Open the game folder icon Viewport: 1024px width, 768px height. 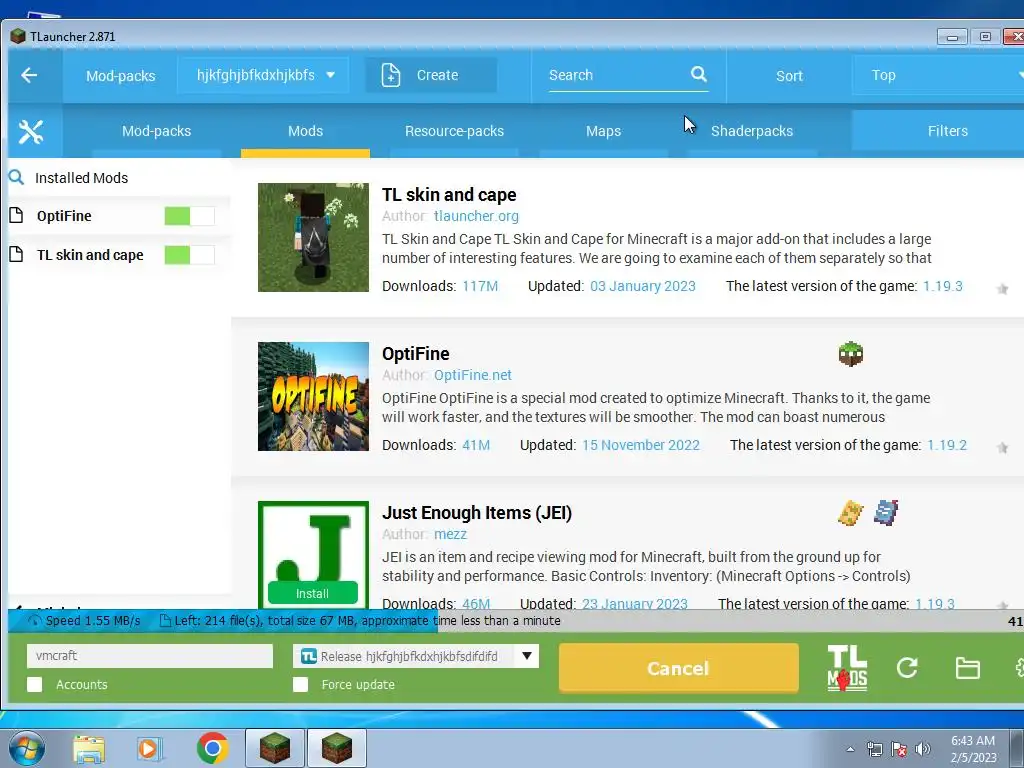click(x=967, y=668)
